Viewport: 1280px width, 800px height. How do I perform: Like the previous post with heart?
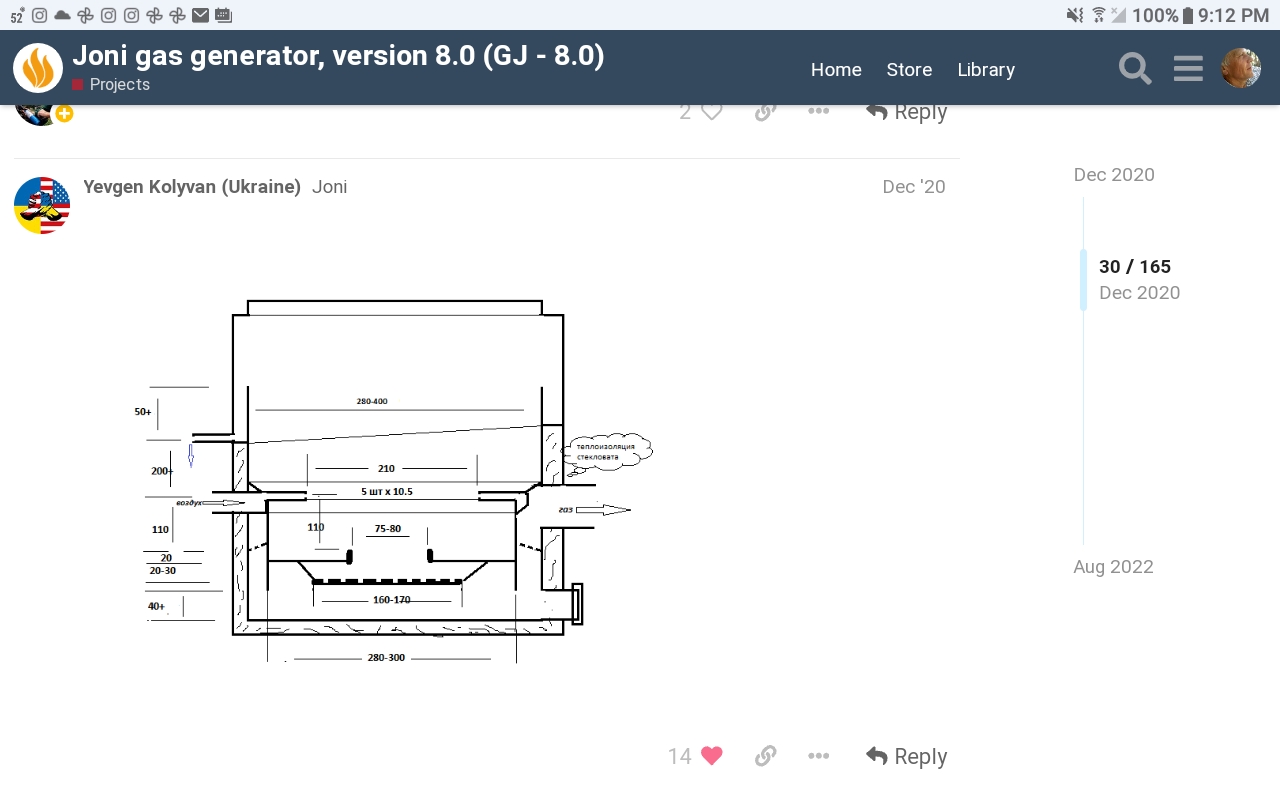(711, 112)
